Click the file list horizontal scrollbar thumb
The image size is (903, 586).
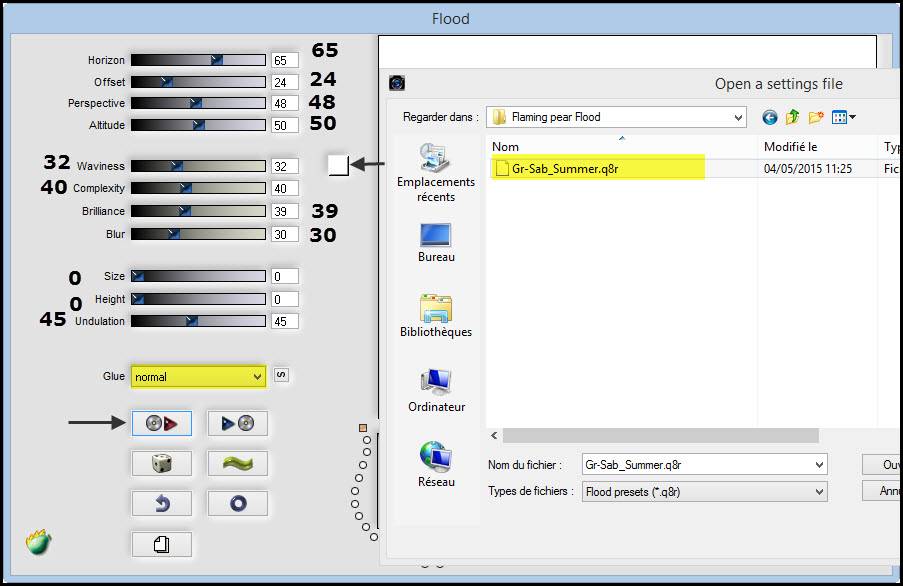point(661,436)
